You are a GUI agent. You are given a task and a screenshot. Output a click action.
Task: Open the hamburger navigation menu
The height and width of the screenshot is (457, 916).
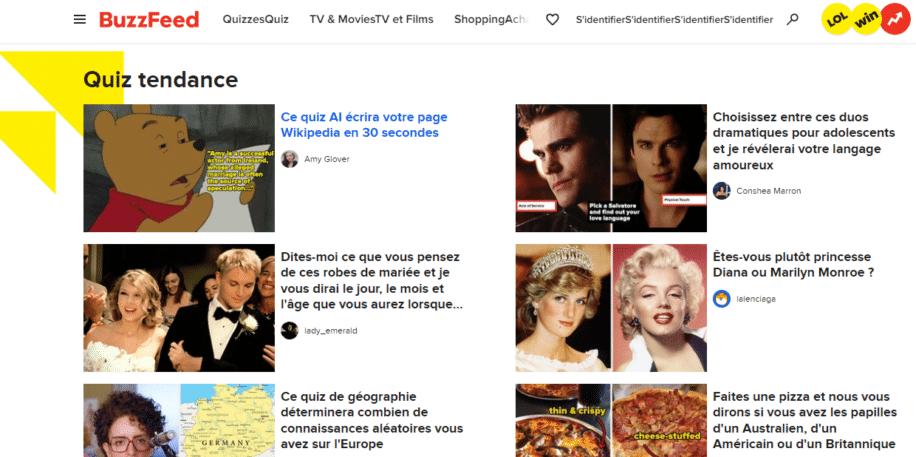click(x=79, y=19)
